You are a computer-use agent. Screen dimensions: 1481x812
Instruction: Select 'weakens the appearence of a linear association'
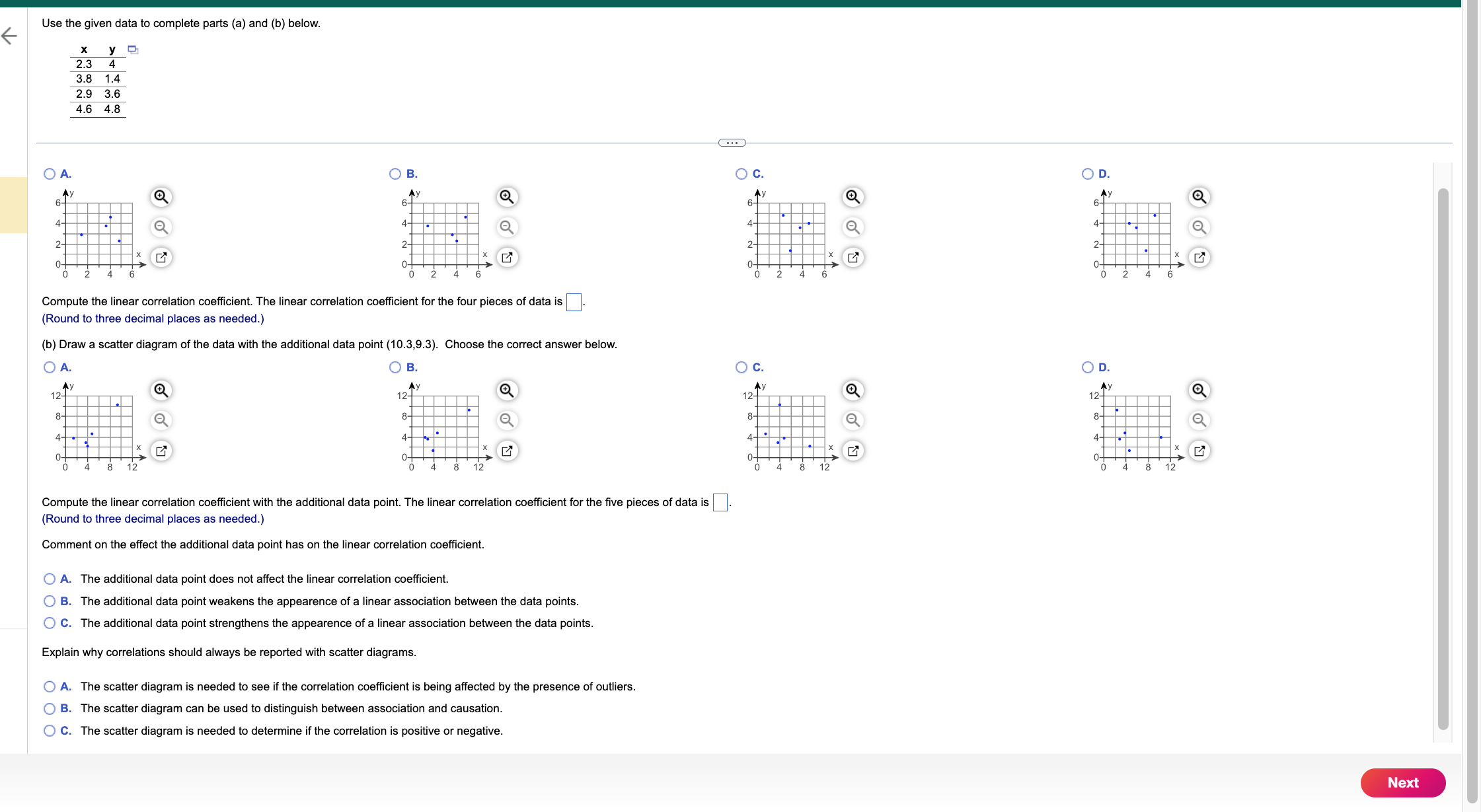(50, 601)
